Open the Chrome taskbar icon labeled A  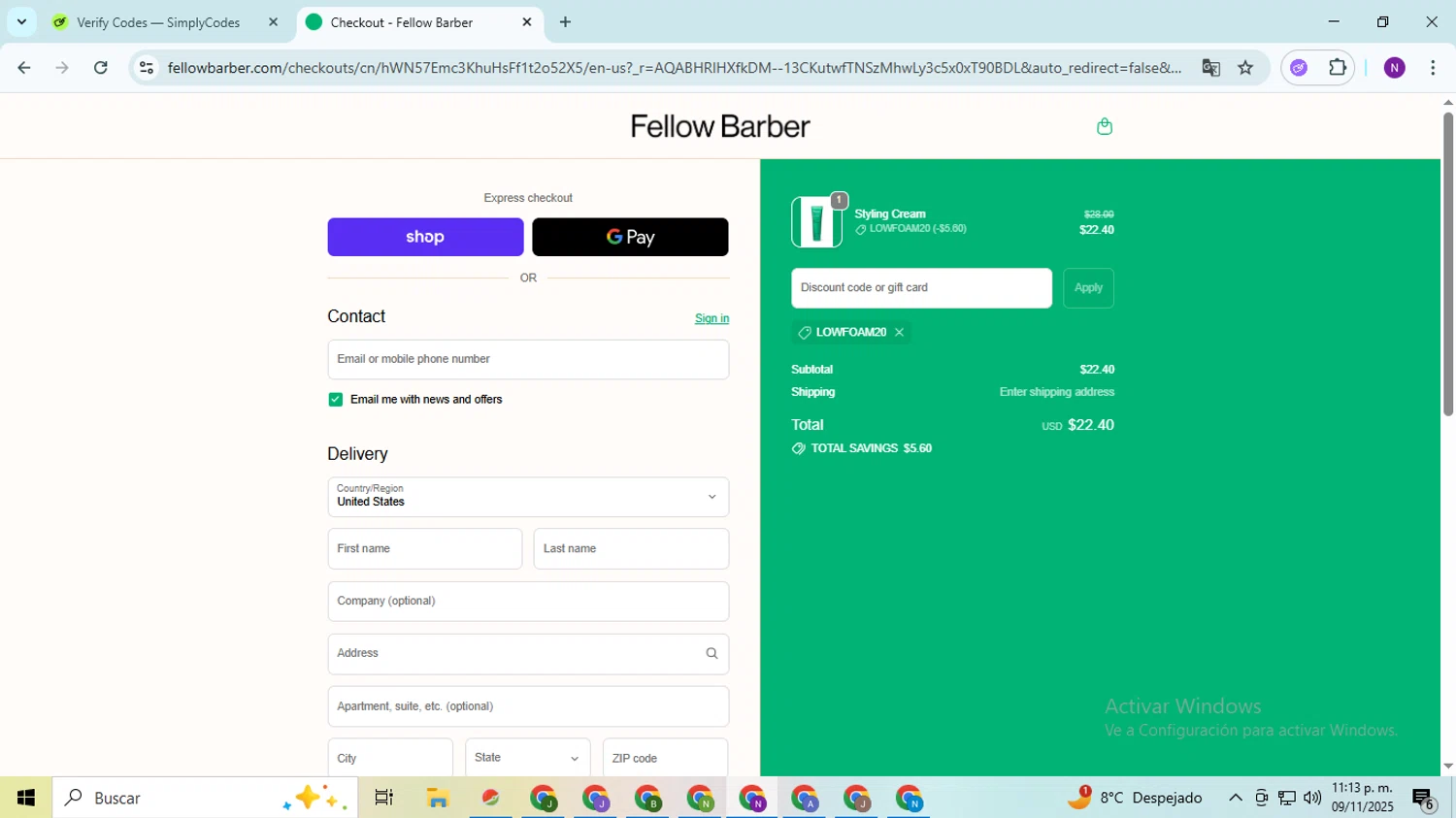805,798
